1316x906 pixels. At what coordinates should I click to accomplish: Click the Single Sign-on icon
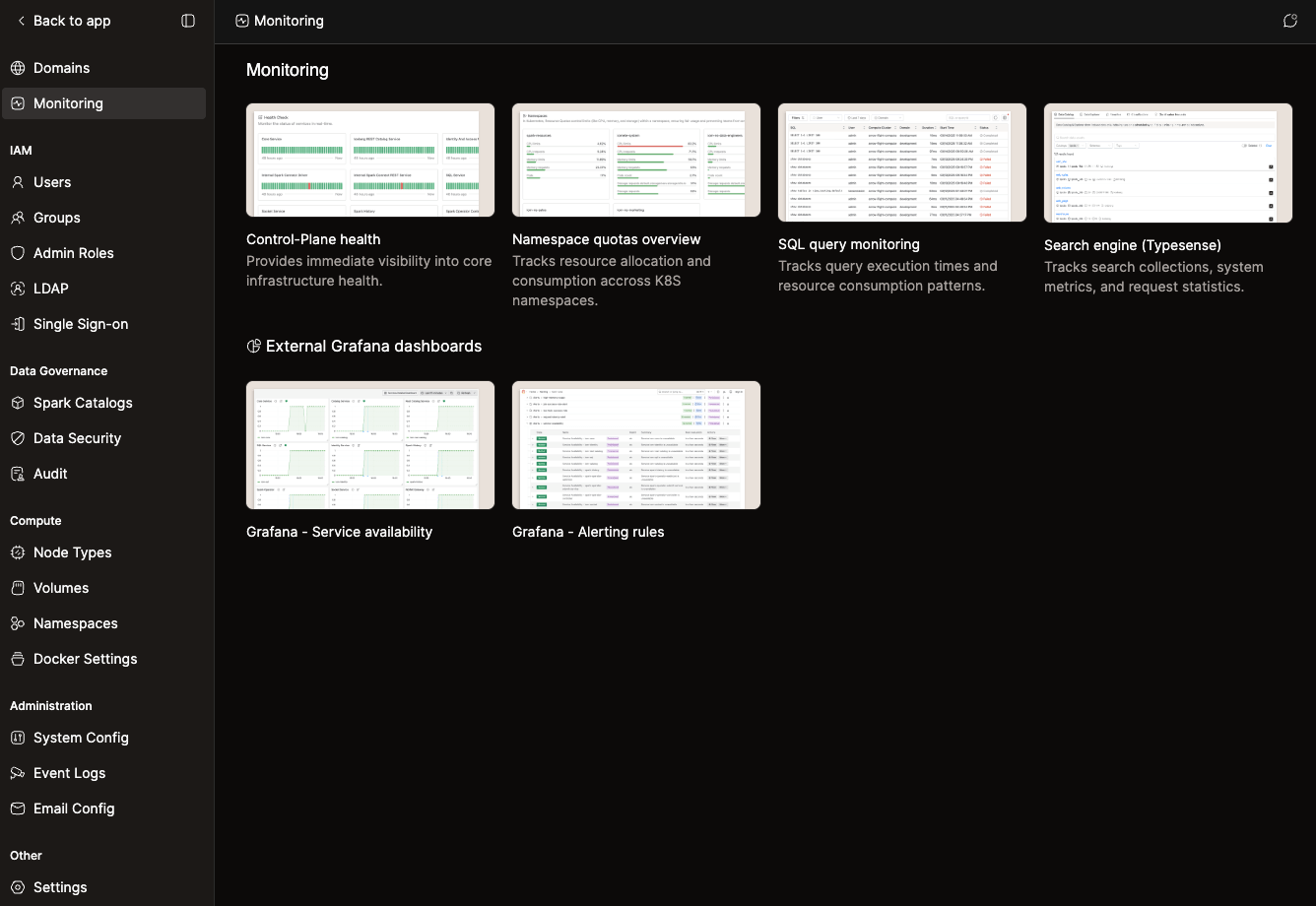tap(18, 324)
